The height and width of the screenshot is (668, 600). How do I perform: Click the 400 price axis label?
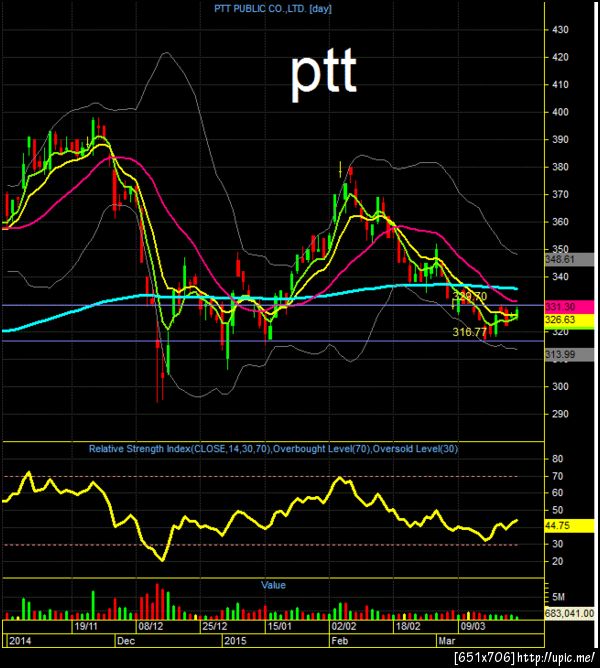tap(560, 112)
